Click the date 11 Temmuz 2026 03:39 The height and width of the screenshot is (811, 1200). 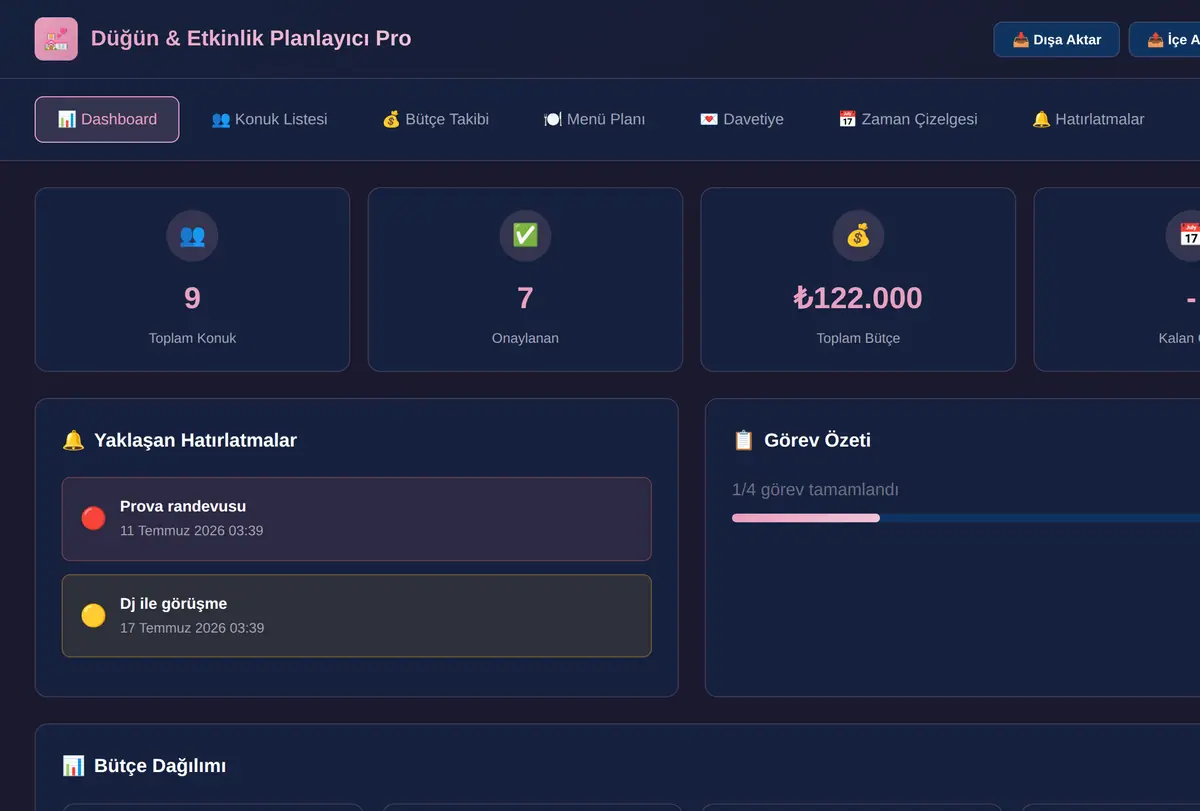(192, 531)
